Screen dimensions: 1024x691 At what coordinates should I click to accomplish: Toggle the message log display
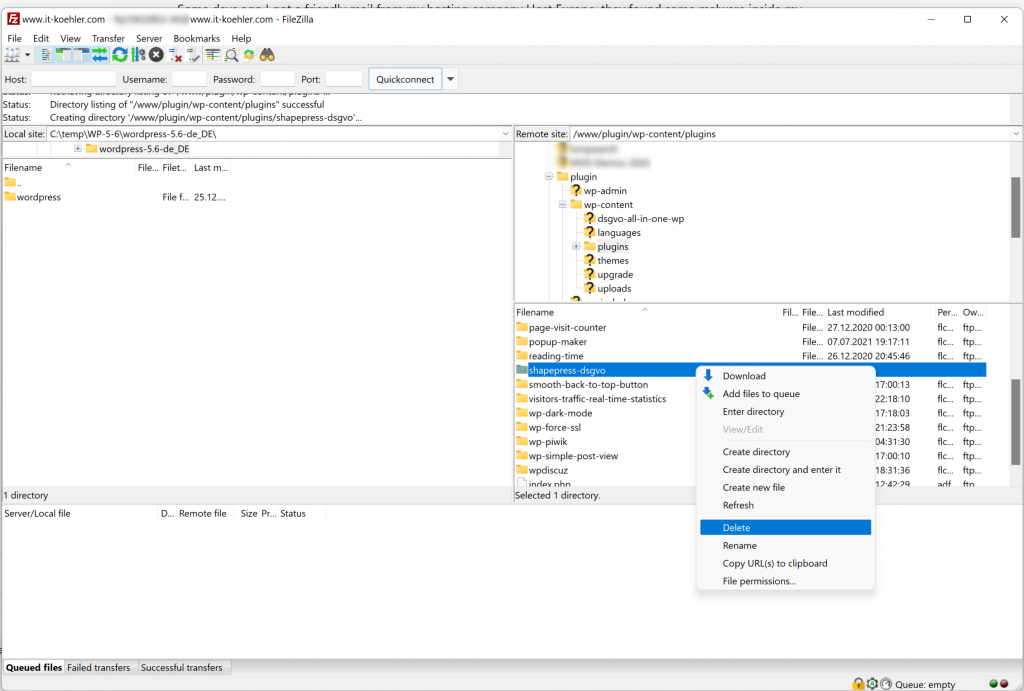46,56
